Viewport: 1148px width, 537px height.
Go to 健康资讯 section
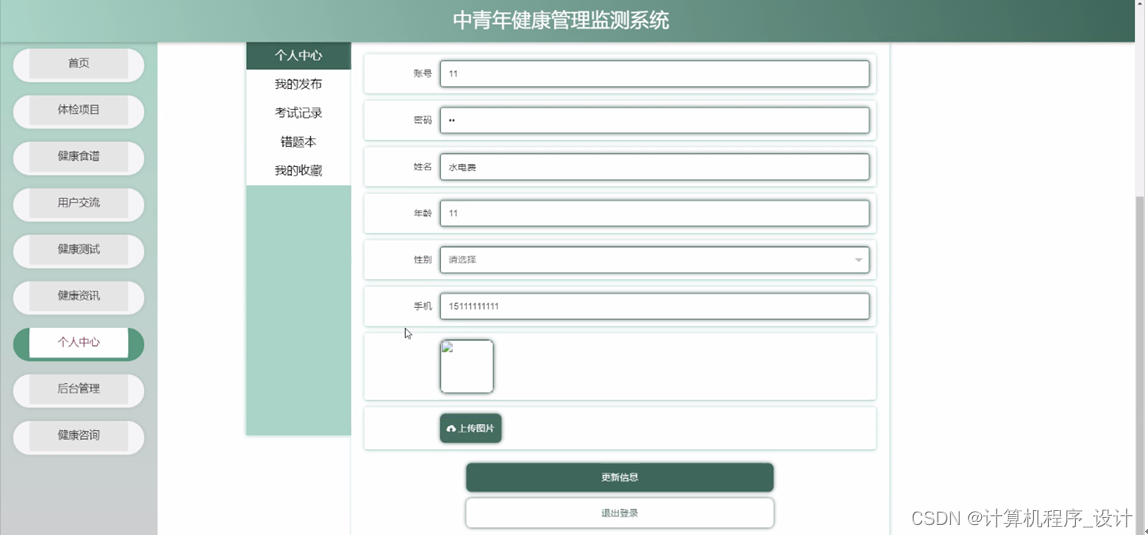tap(78, 297)
